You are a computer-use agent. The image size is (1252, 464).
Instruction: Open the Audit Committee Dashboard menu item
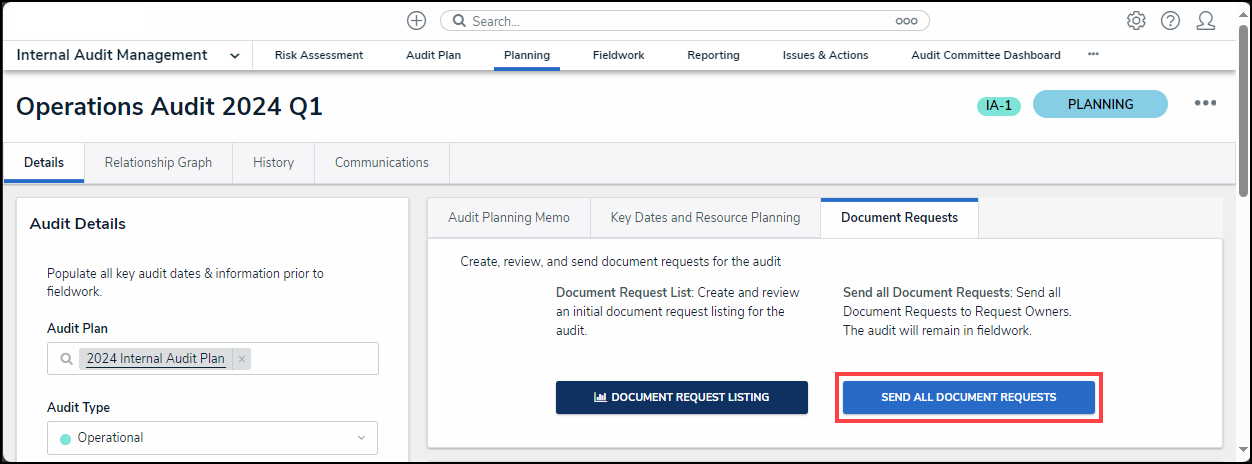[x=985, y=56]
